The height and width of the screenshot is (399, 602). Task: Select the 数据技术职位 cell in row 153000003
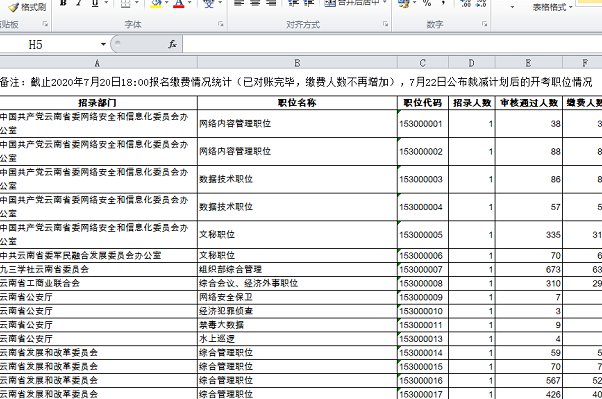coord(297,179)
